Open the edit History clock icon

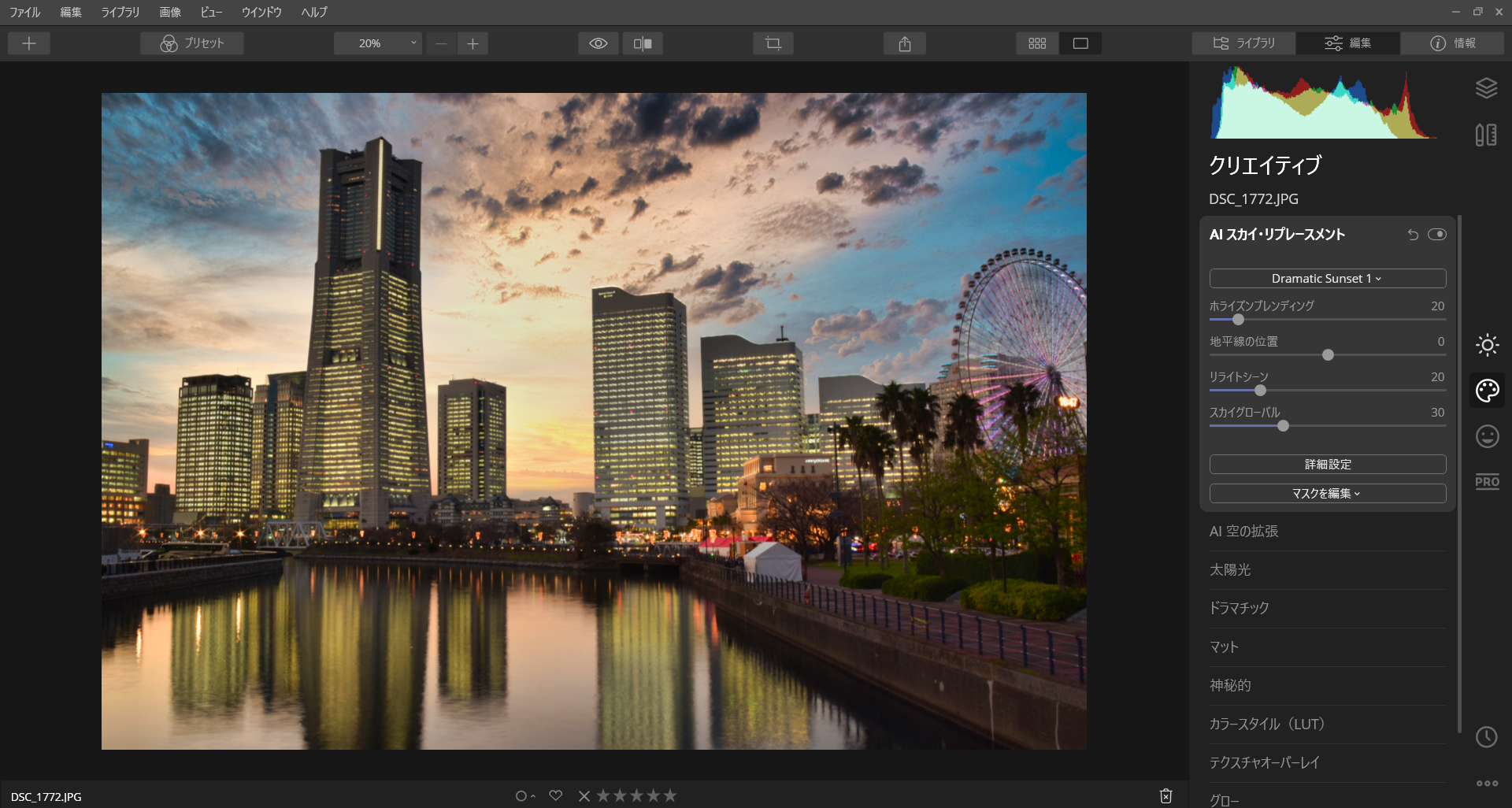tap(1486, 737)
